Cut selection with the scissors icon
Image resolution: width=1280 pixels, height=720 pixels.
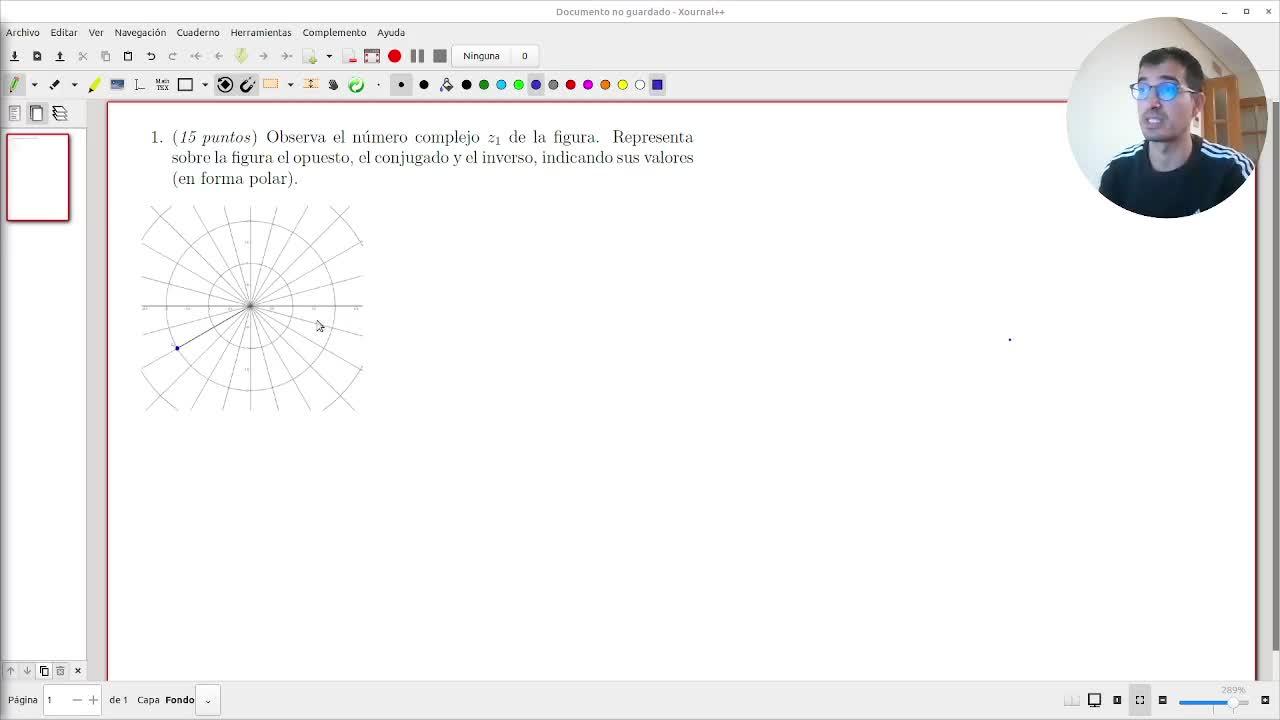[x=83, y=56]
